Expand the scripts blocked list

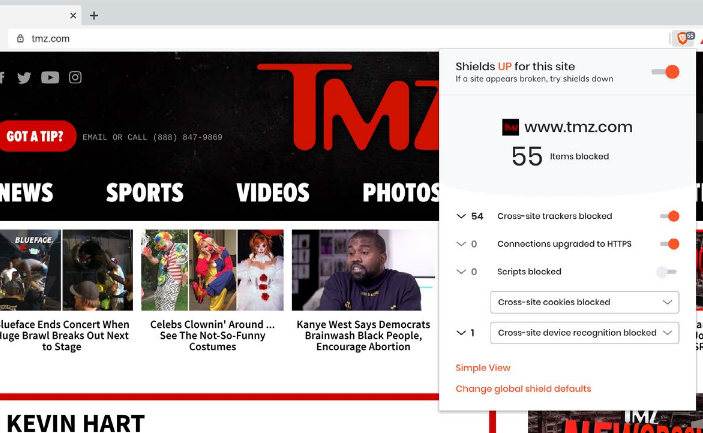click(x=461, y=272)
